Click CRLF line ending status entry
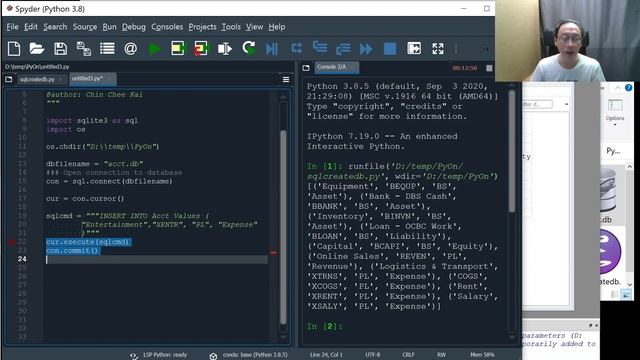This screenshot has width=640, height=360. coord(408,355)
